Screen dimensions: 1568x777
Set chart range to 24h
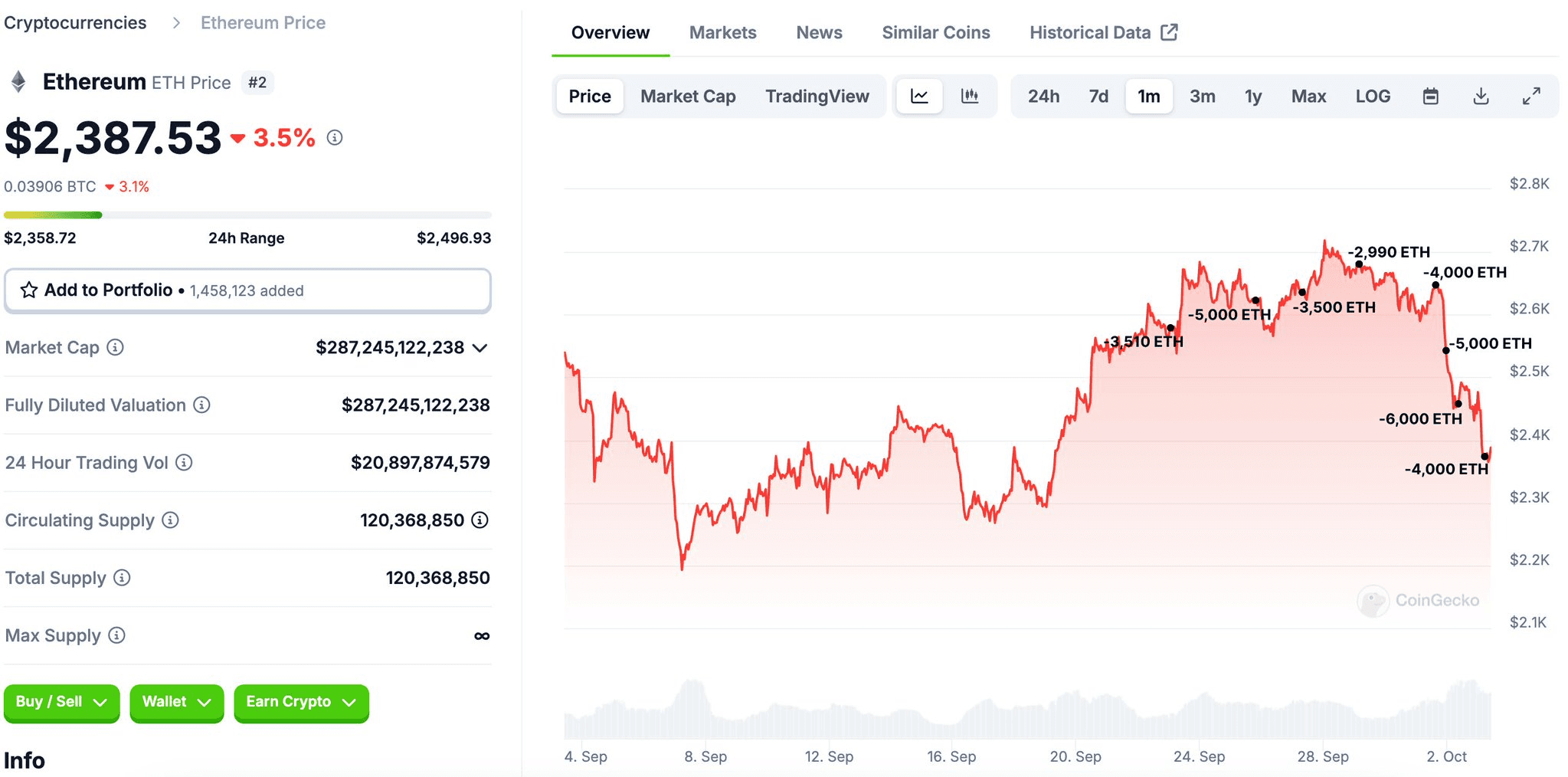pyautogui.click(x=1043, y=96)
